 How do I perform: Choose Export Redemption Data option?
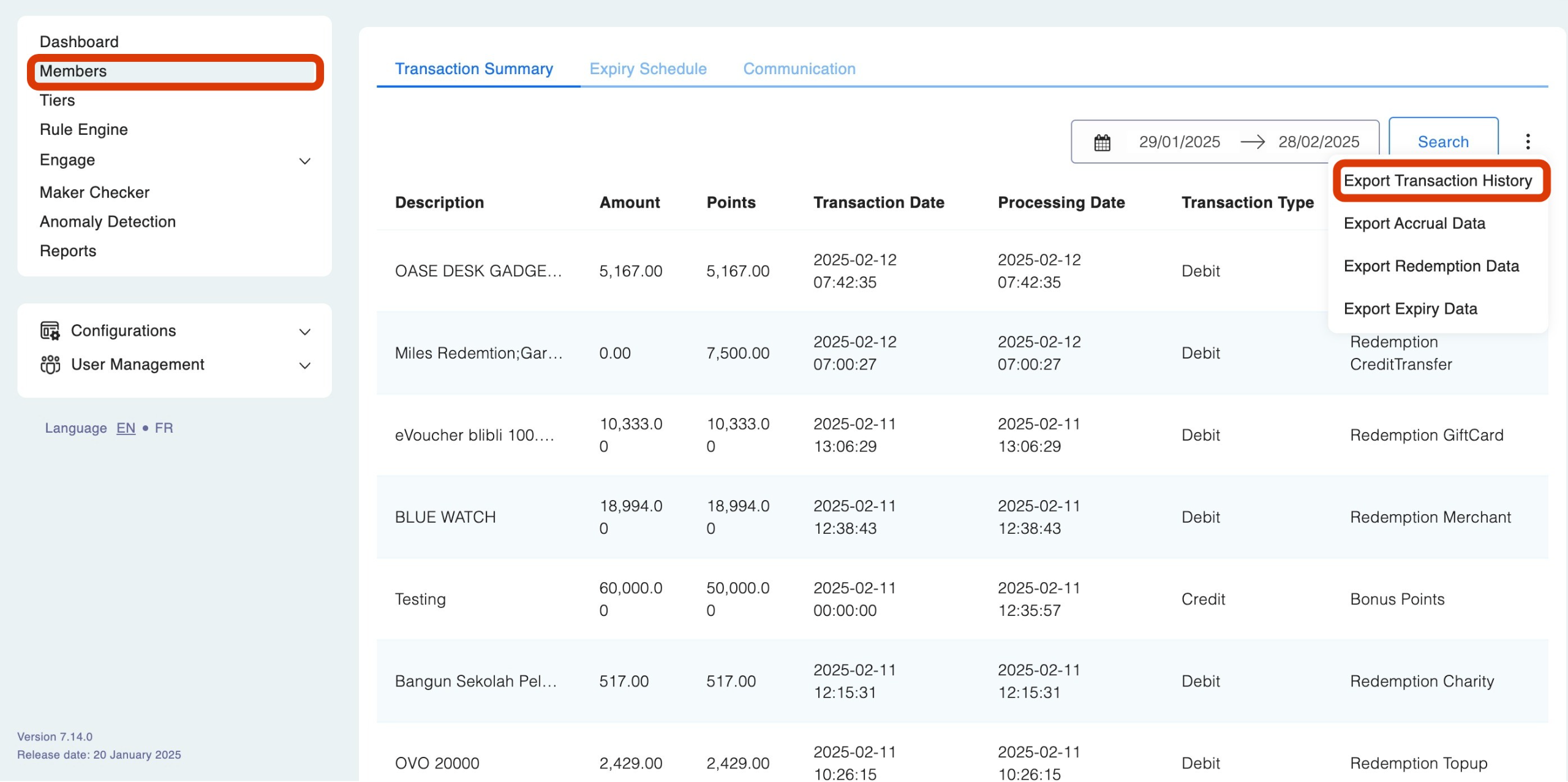[1431, 266]
